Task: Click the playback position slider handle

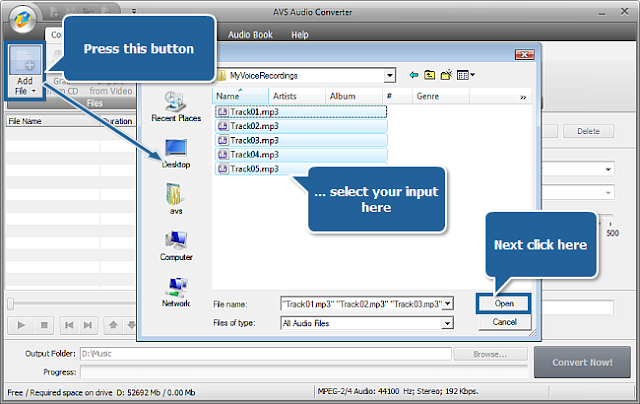Action: (x=11, y=303)
